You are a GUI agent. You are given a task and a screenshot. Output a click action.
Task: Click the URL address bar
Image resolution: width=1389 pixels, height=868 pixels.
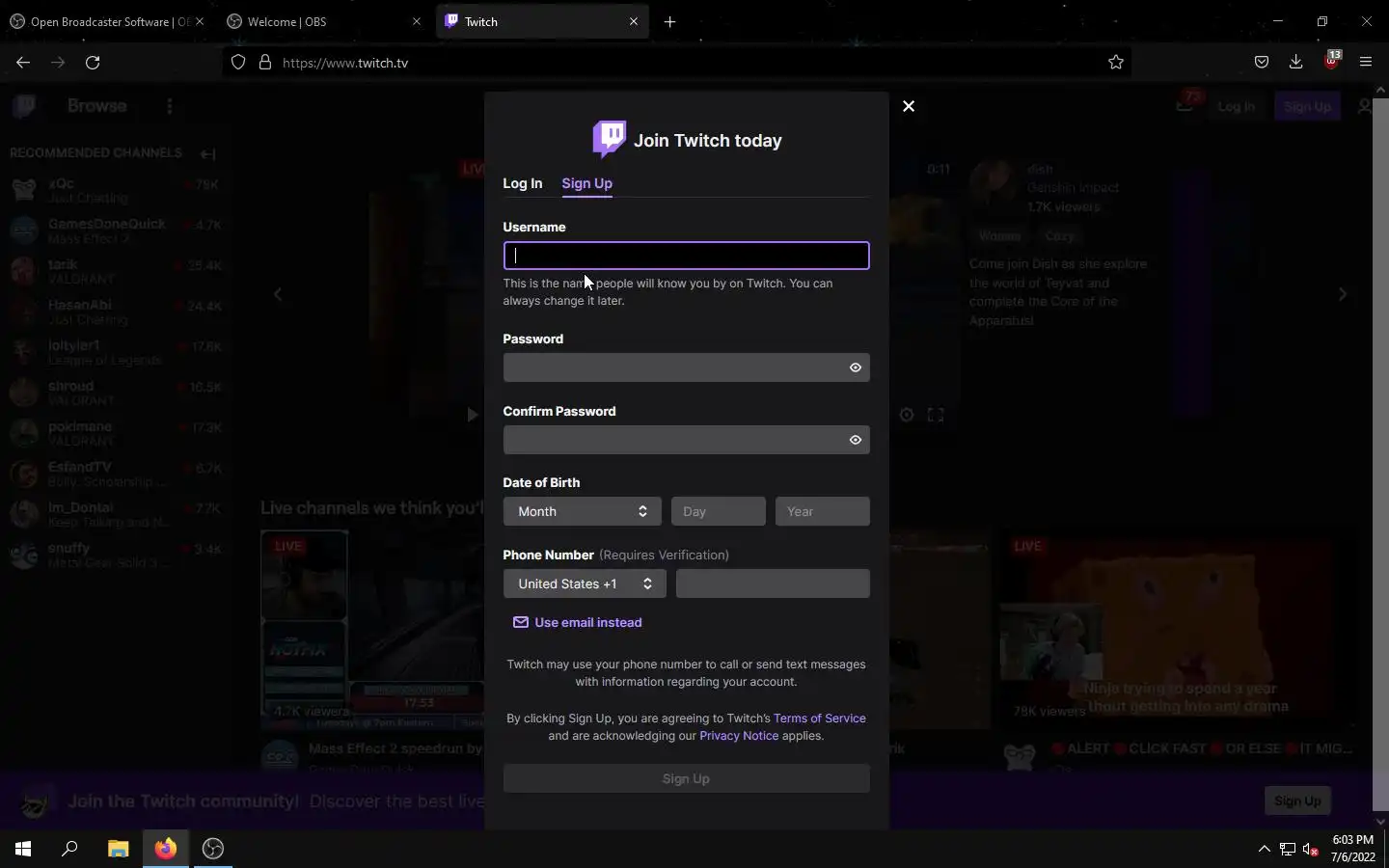(x=675, y=62)
